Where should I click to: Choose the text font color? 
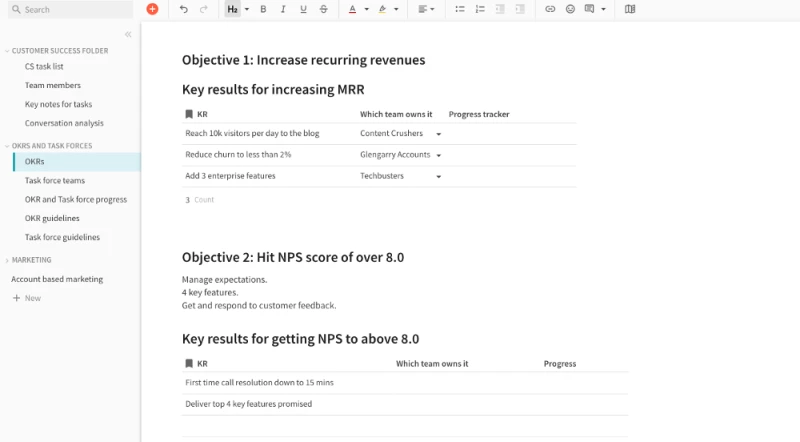(352, 9)
